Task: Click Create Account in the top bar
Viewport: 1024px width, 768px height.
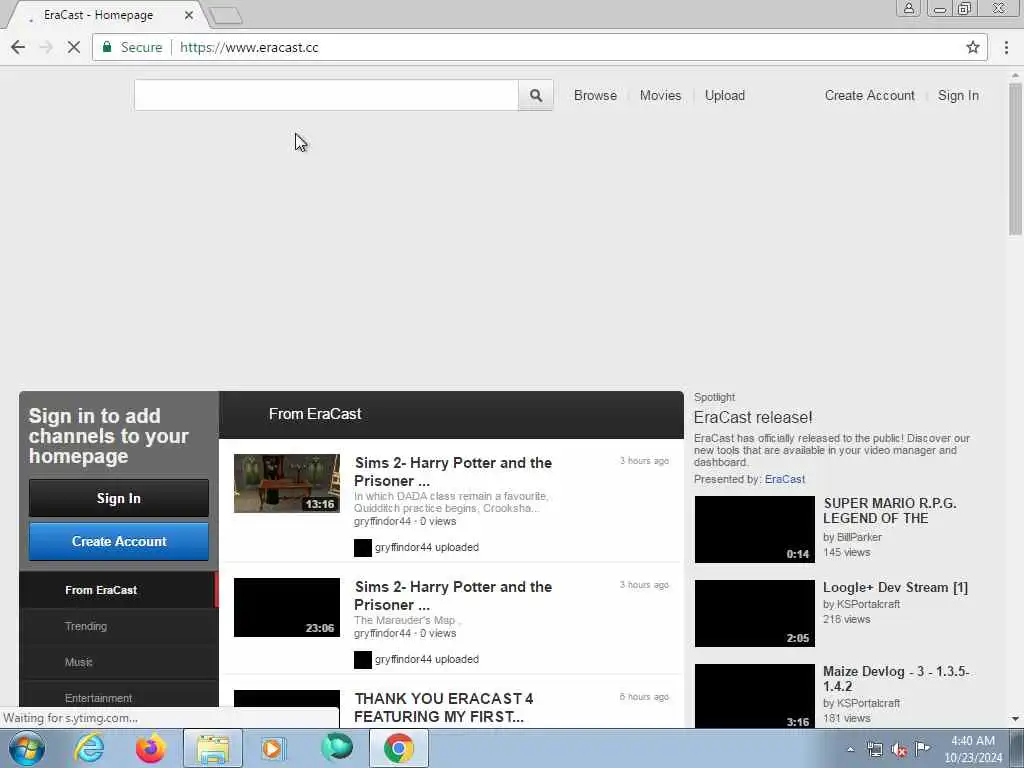Action: (x=869, y=95)
